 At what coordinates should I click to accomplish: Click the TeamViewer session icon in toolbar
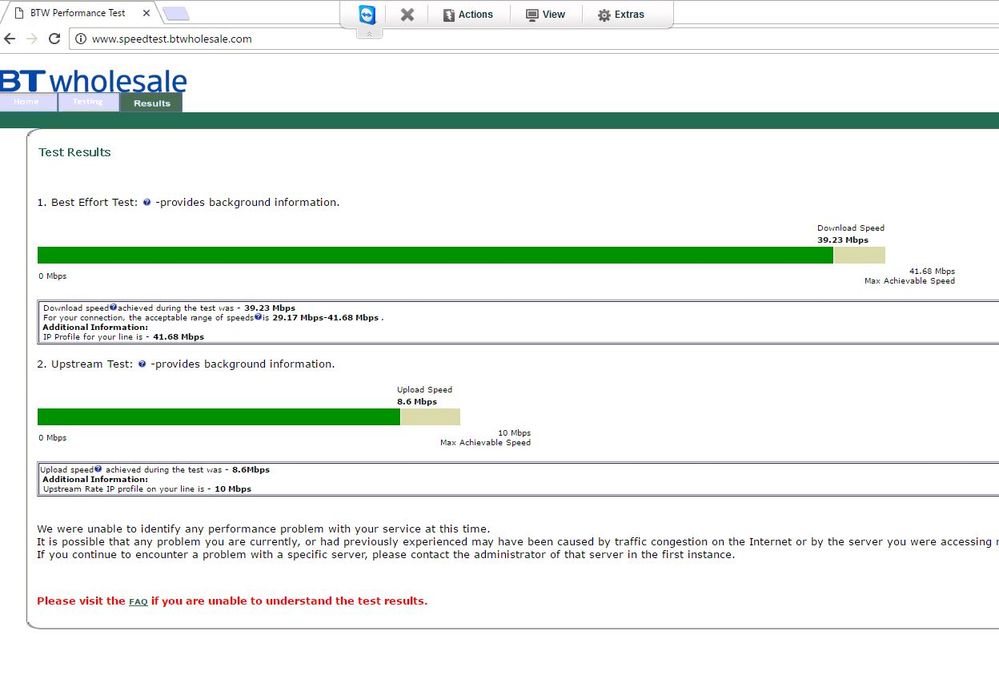[x=367, y=14]
